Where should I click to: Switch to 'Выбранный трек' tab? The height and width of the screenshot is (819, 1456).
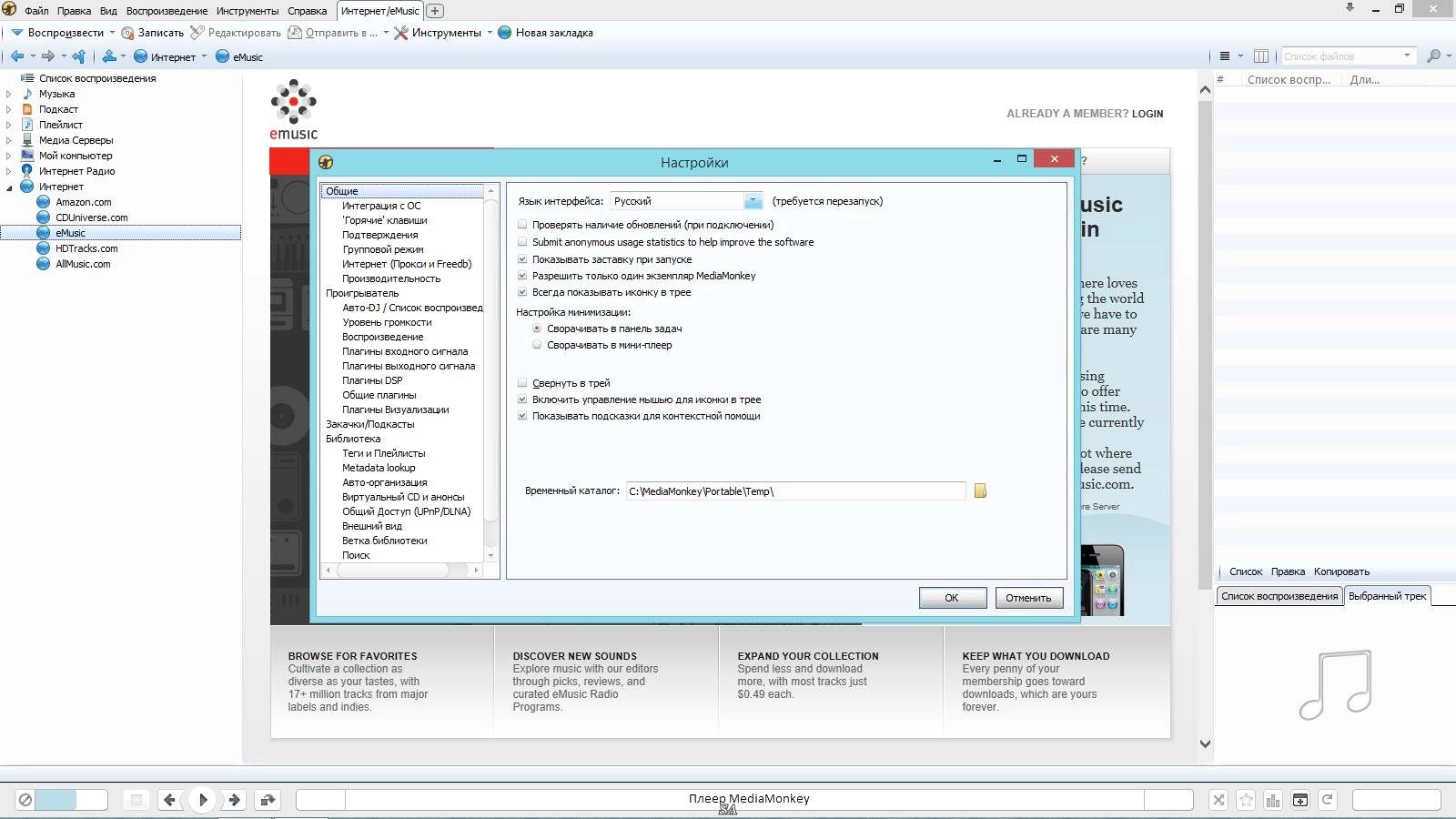1387,596
